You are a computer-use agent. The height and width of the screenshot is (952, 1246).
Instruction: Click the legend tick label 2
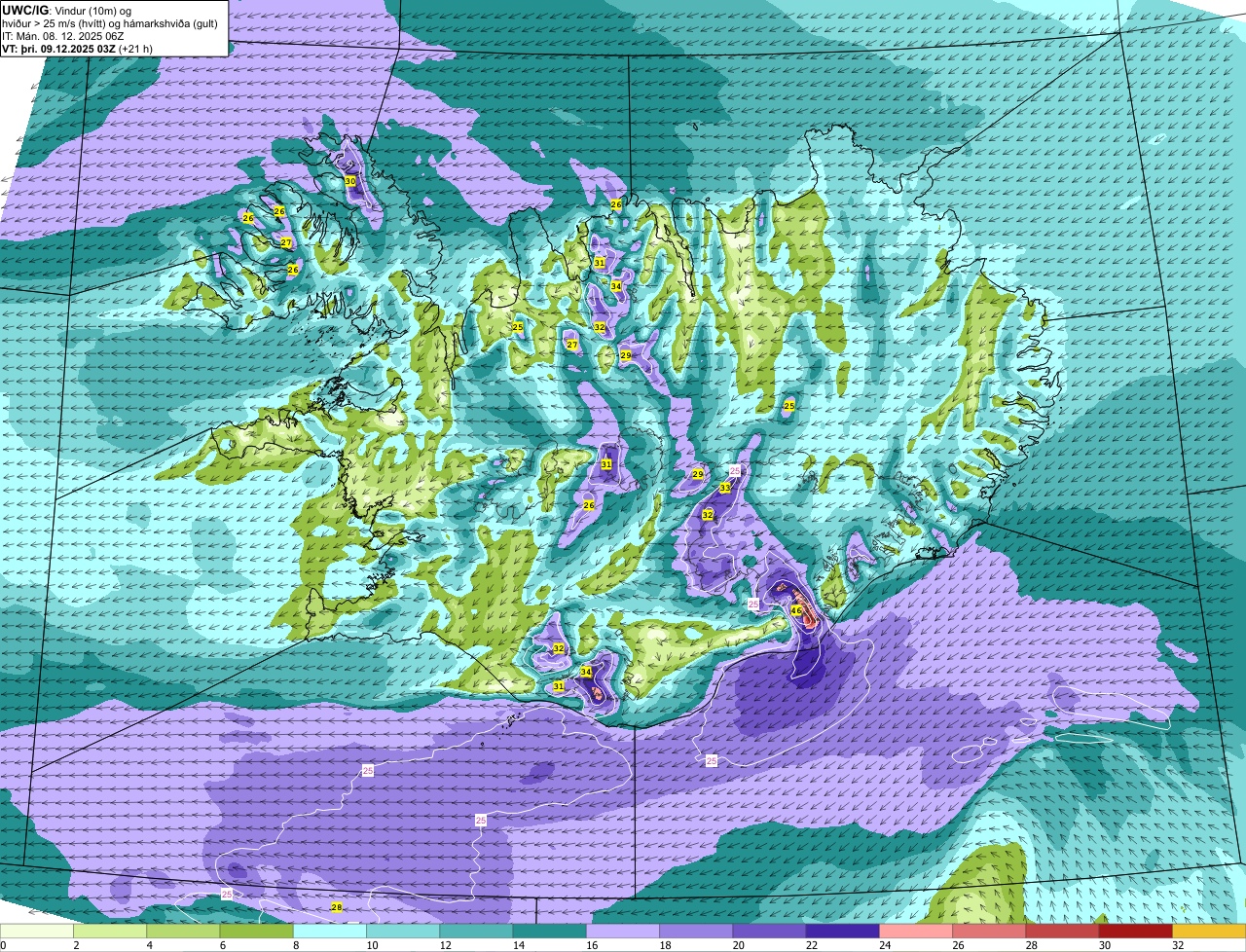click(x=75, y=945)
